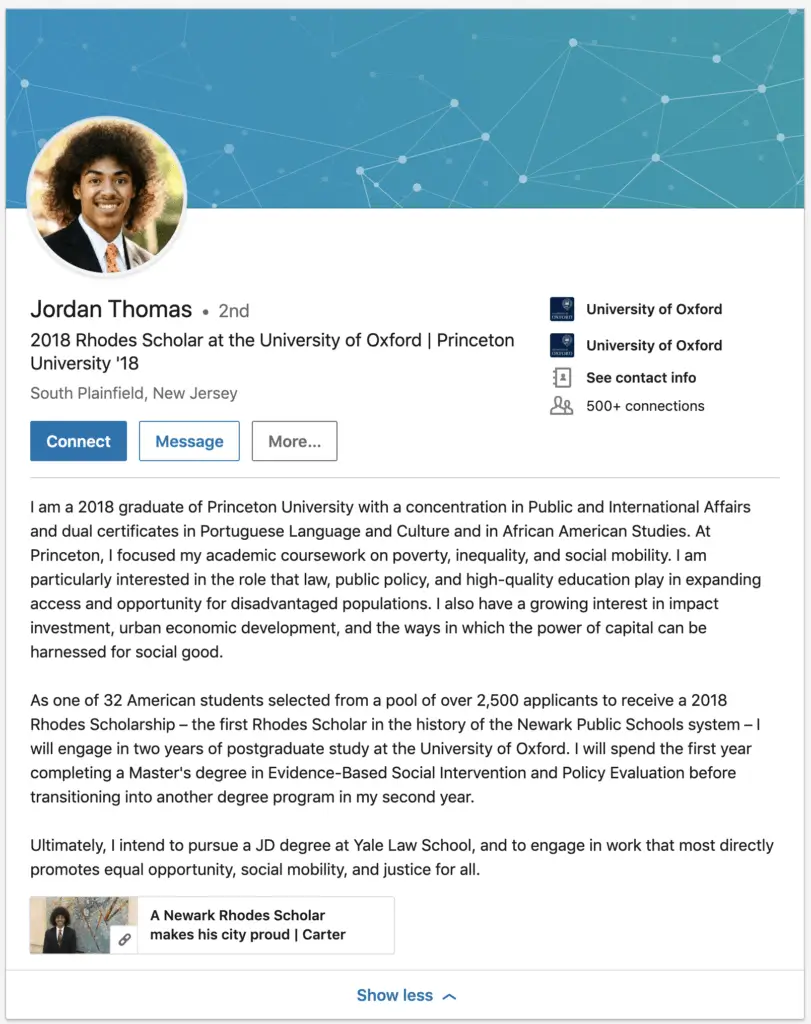Screen dimensions: 811x1024
Task: Click the contact info card icon
Action: click(x=563, y=377)
